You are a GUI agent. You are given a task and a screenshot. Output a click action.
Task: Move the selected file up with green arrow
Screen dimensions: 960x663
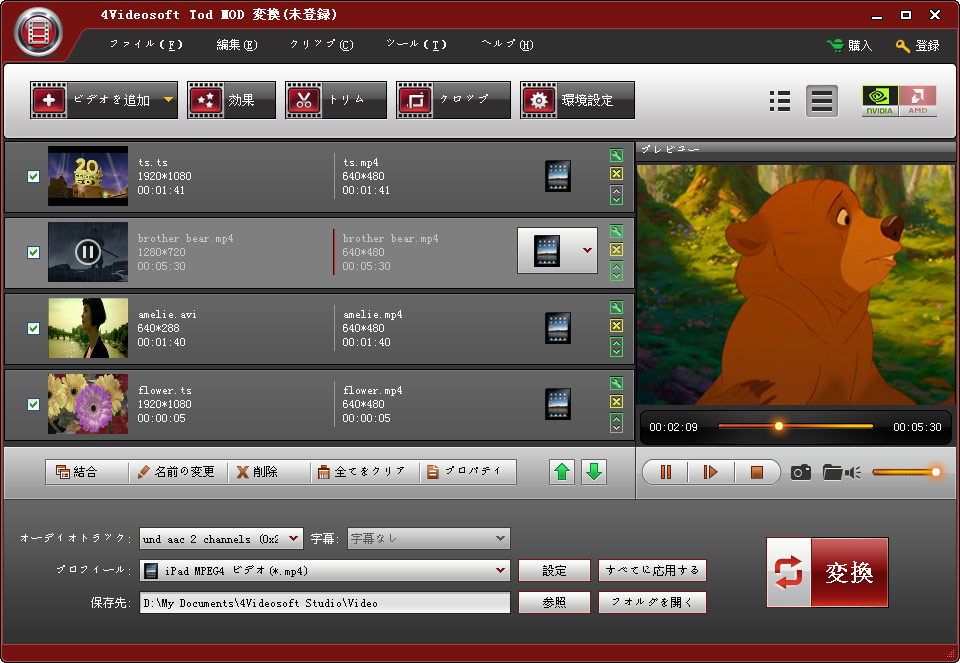pos(563,472)
